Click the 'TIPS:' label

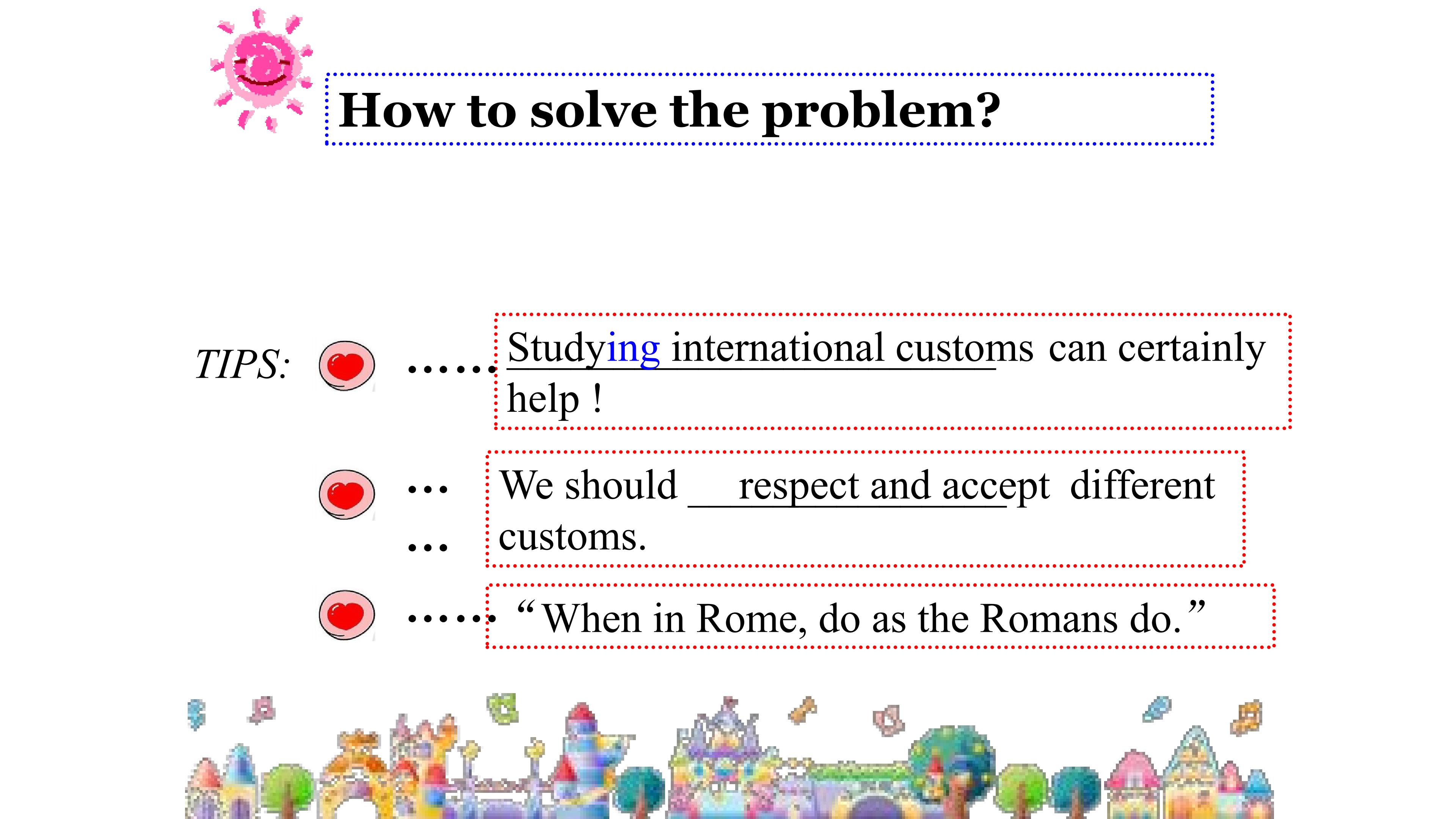coord(243,364)
